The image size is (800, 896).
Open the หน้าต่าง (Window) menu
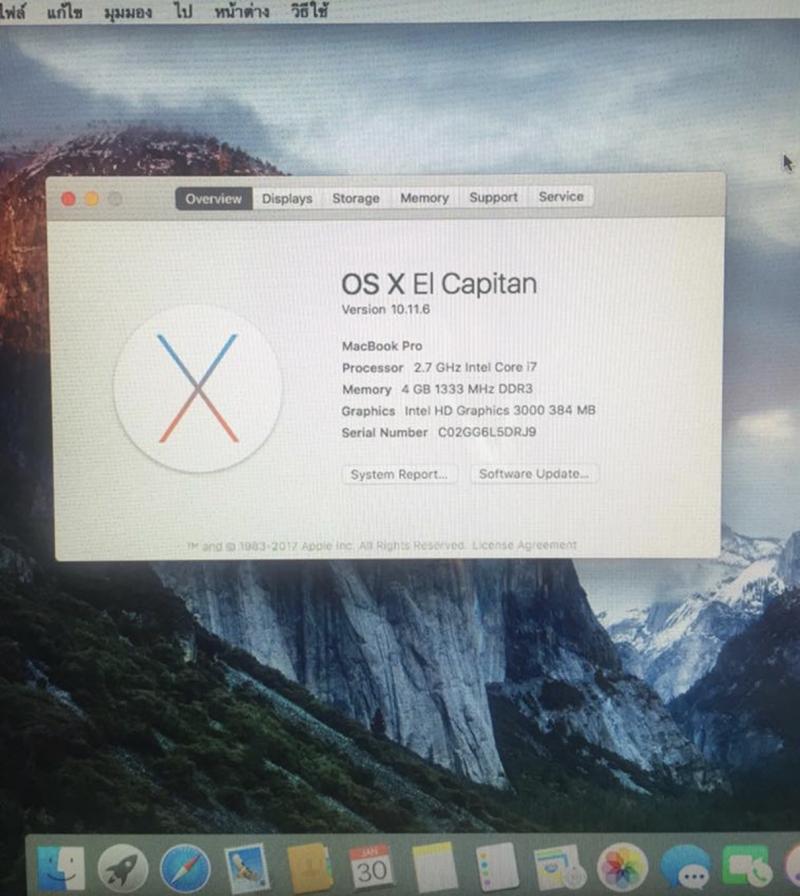(x=242, y=11)
